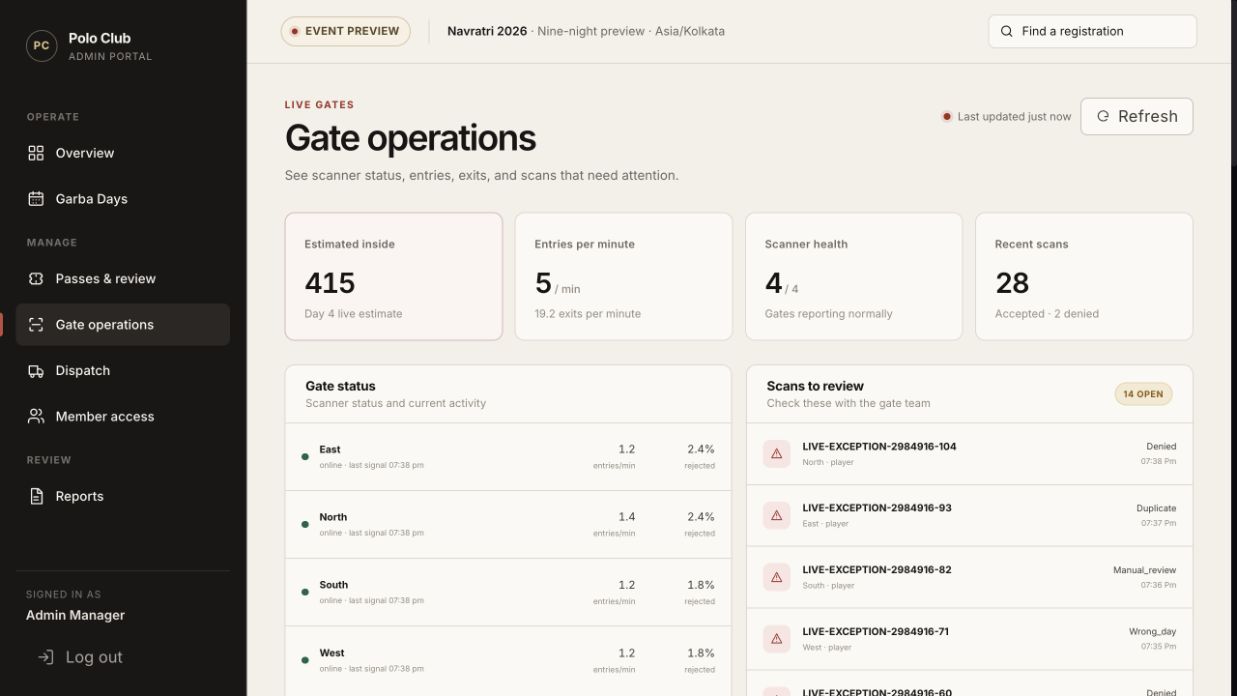Click the 14 OPEN badge
Screen dimensions: 1237x696
coord(1143,394)
